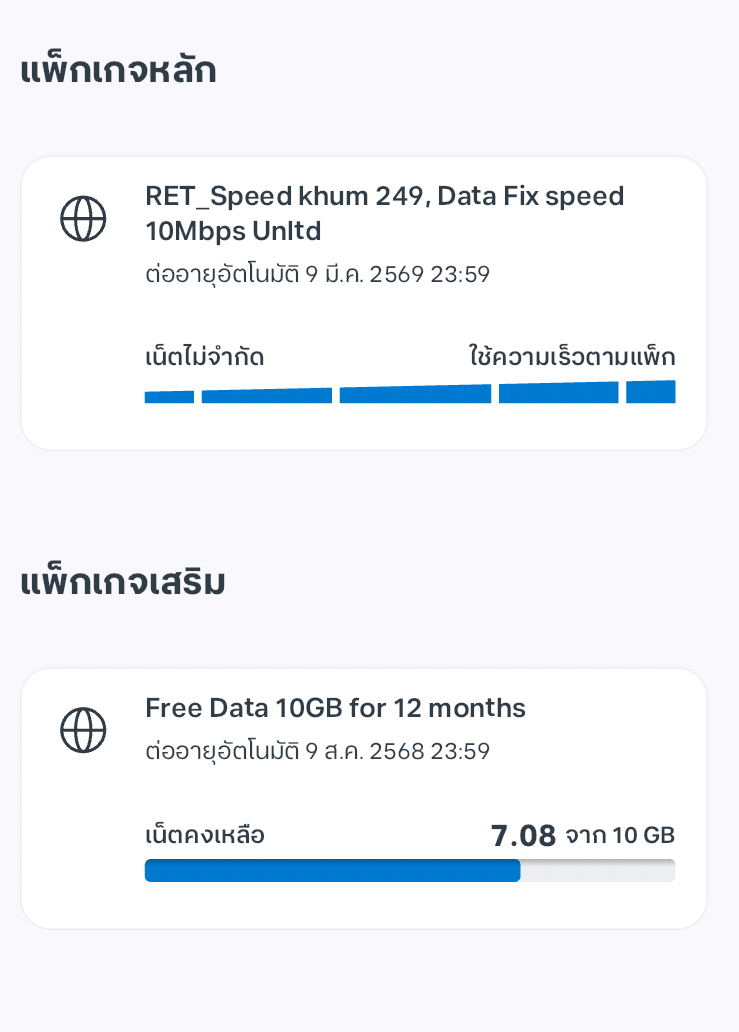This screenshot has width=739, height=1032.
Task: Click first short segment of speed bar
Action: point(169,397)
